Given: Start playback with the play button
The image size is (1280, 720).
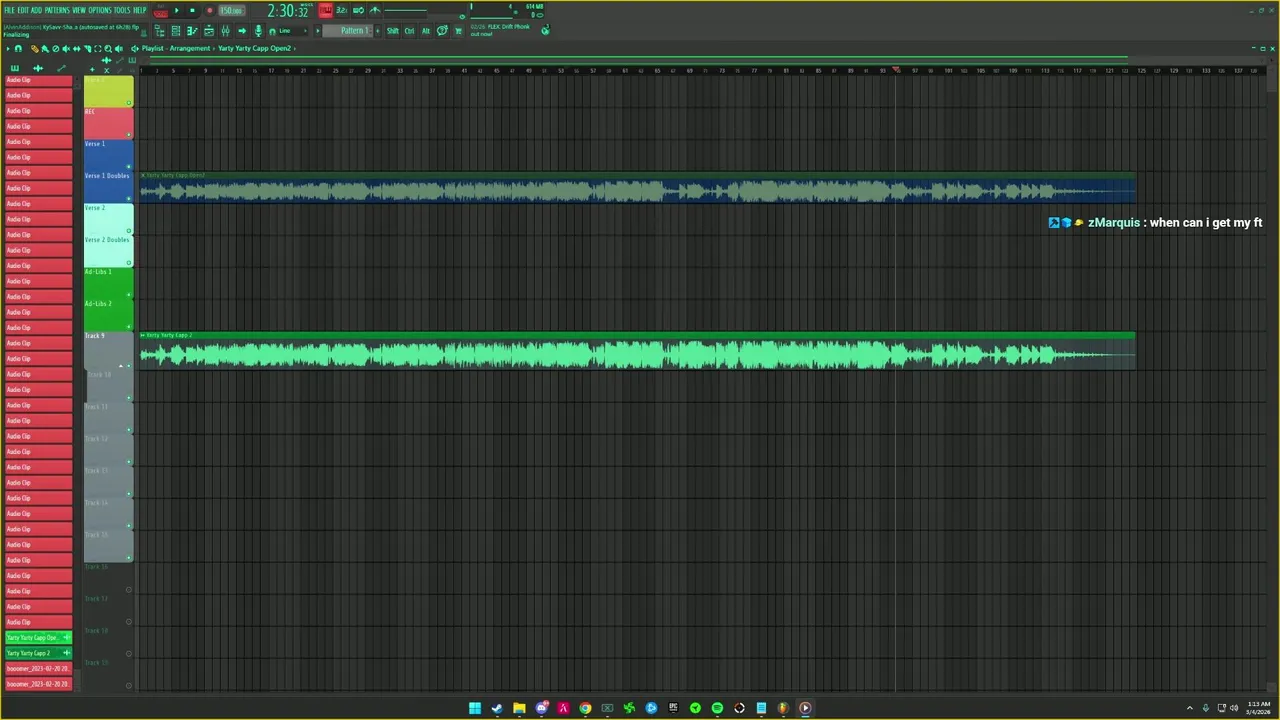Looking at the screenshot, I should (x=176, y=10).
